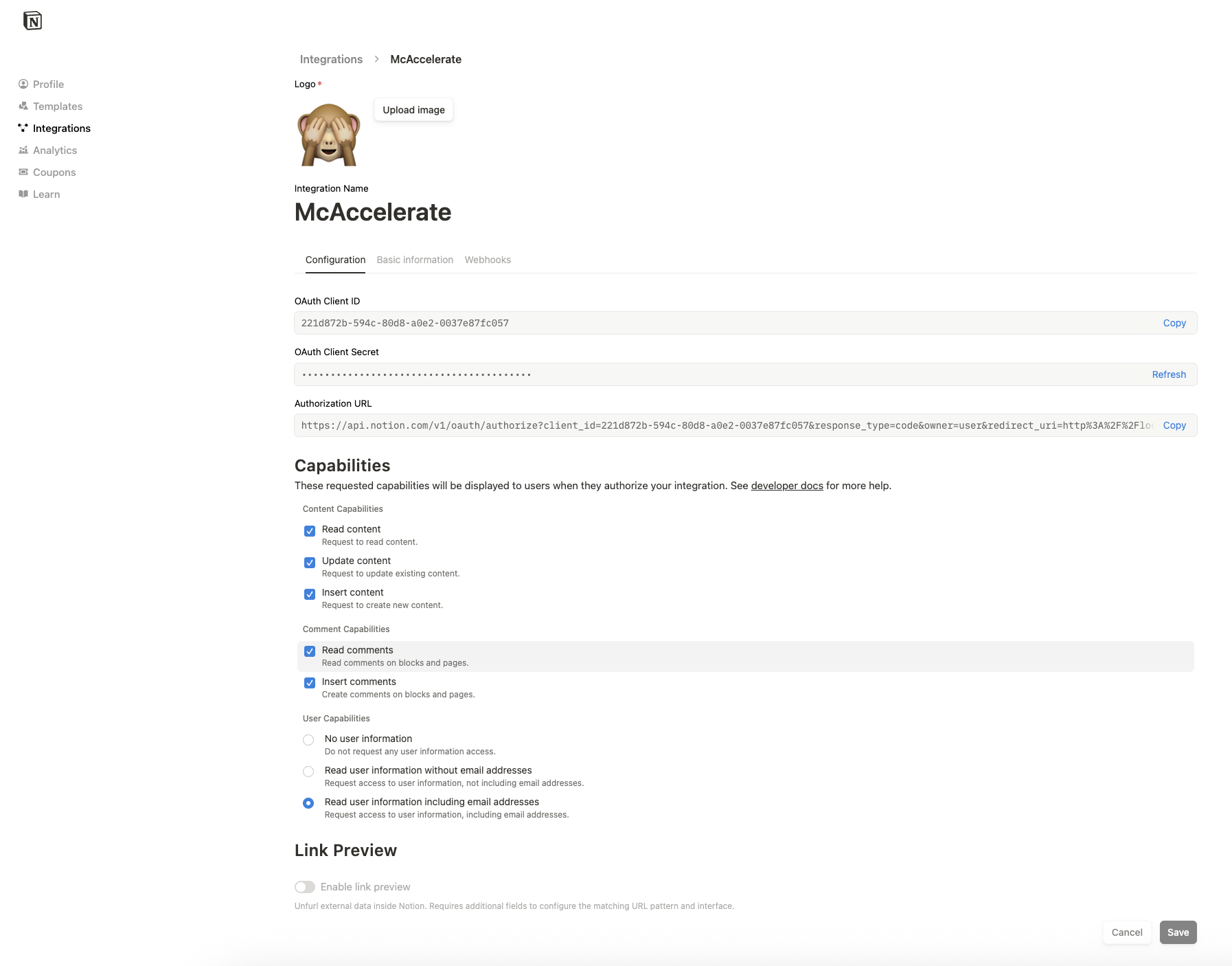Click the Integration Name label
The height and width of the screenshot is (966, 1232).
[331, 189]
